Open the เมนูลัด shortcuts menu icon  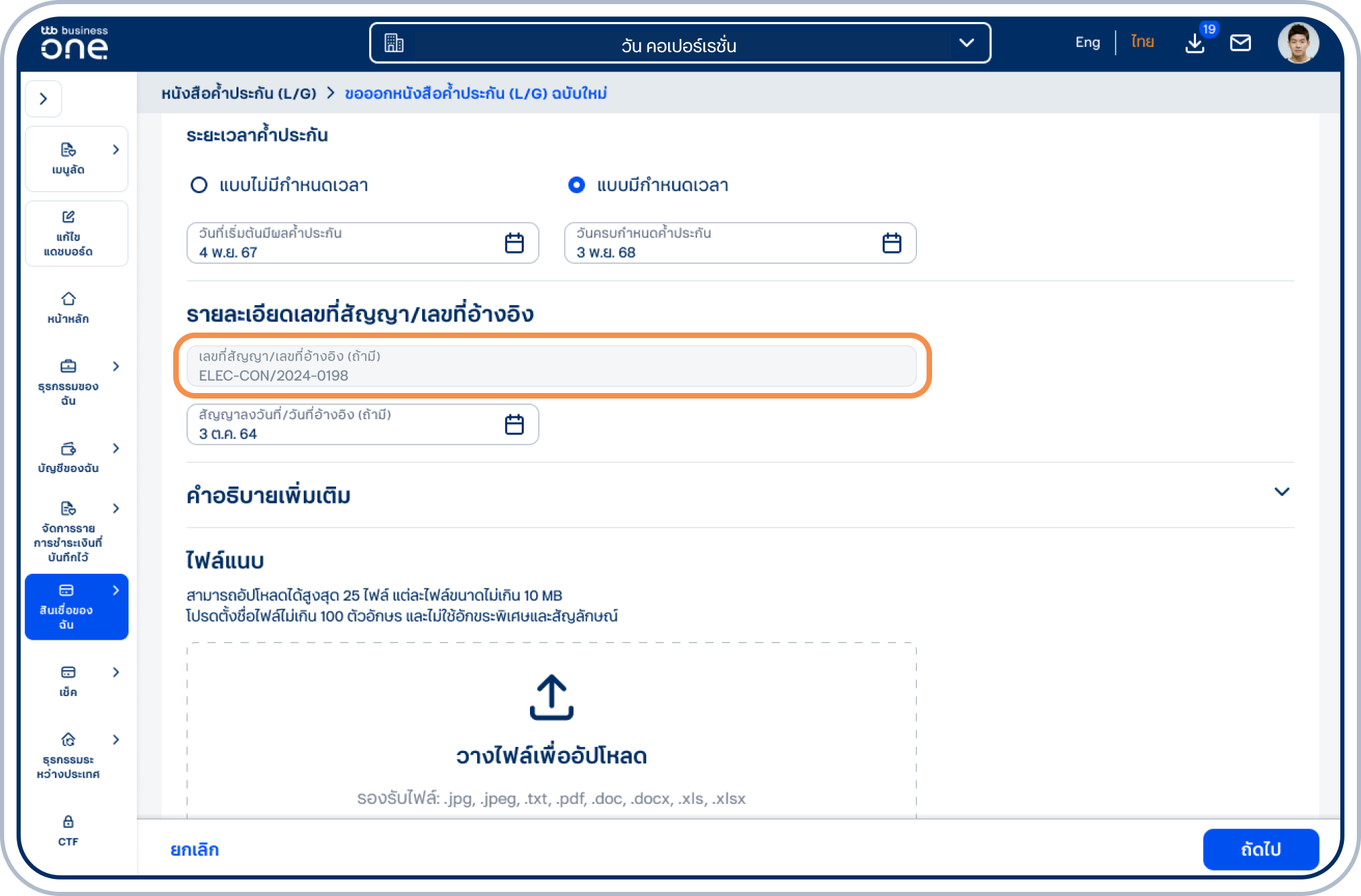pyautogui.click(x=67, y=150)
